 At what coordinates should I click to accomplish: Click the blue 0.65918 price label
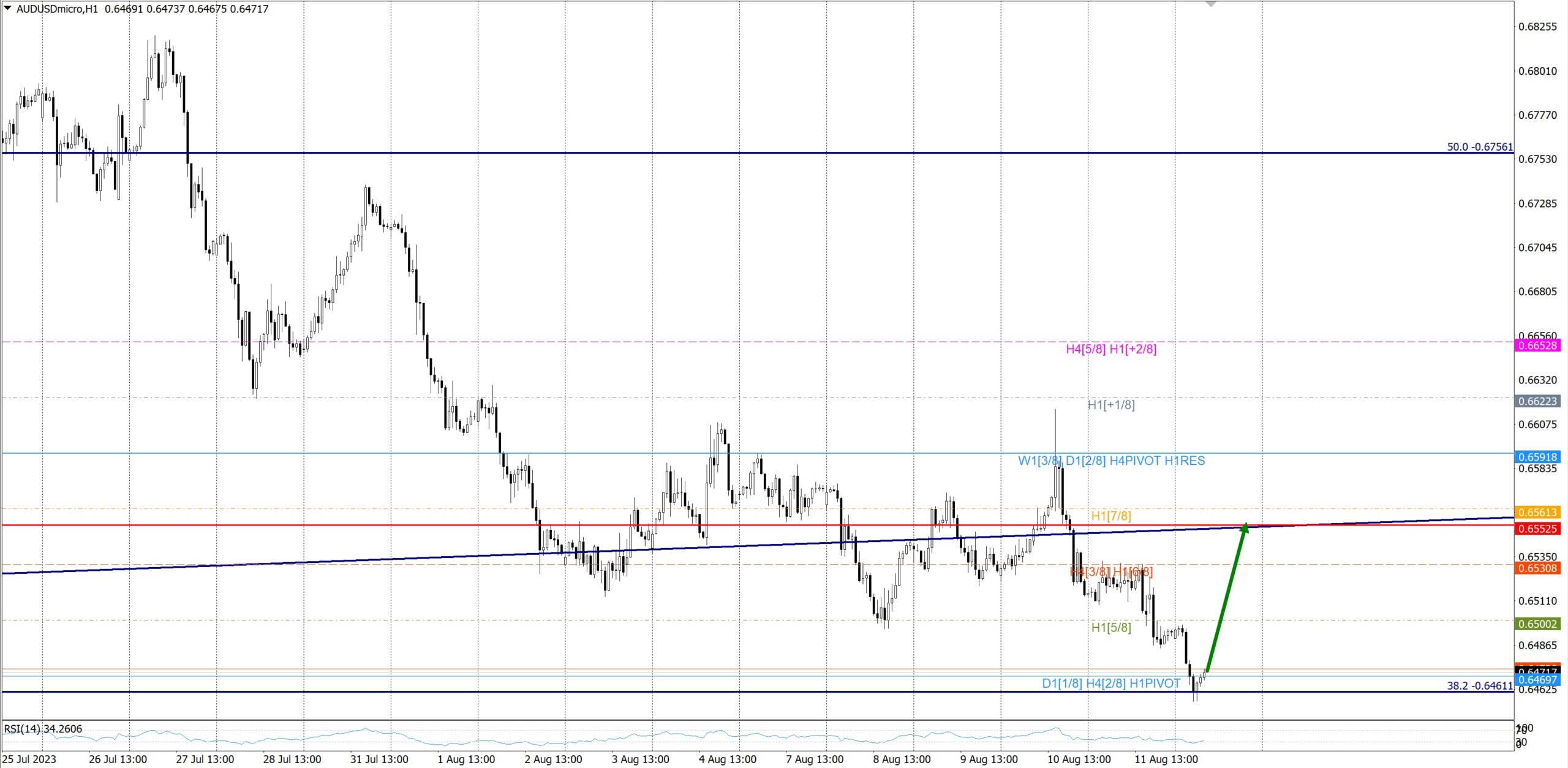tap(1537, 457)
